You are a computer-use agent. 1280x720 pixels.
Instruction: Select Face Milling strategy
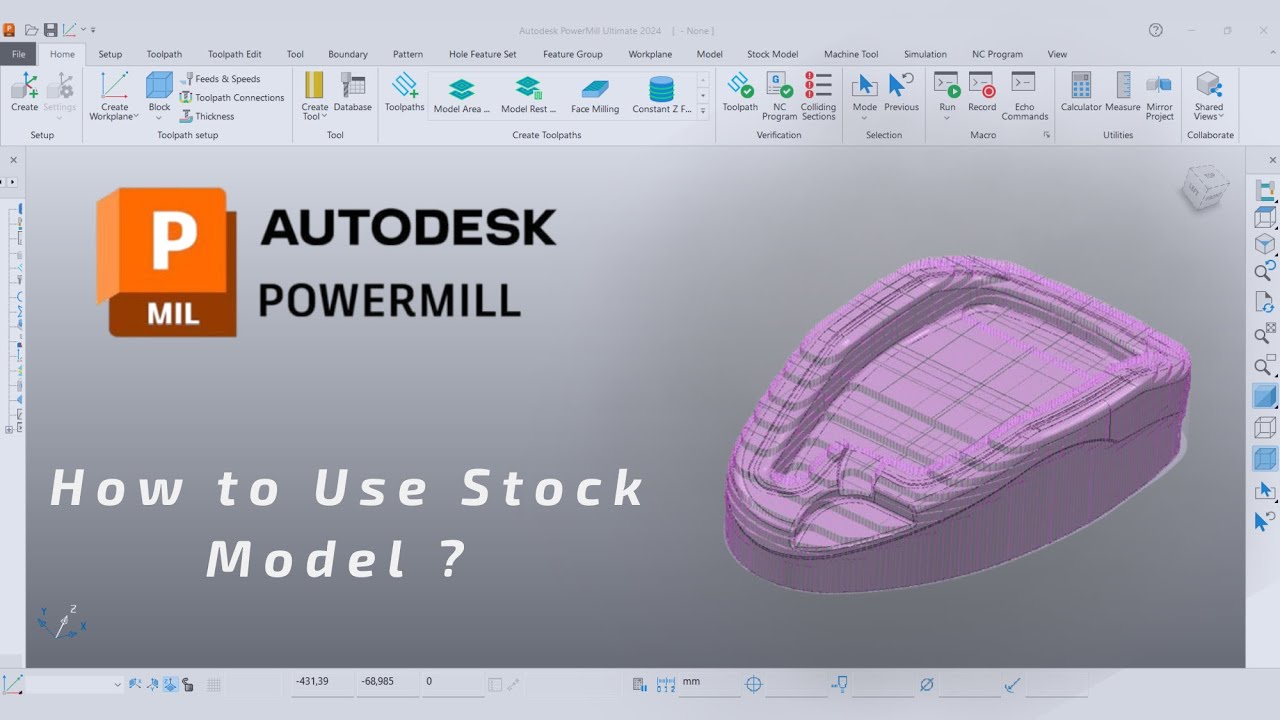595,96
